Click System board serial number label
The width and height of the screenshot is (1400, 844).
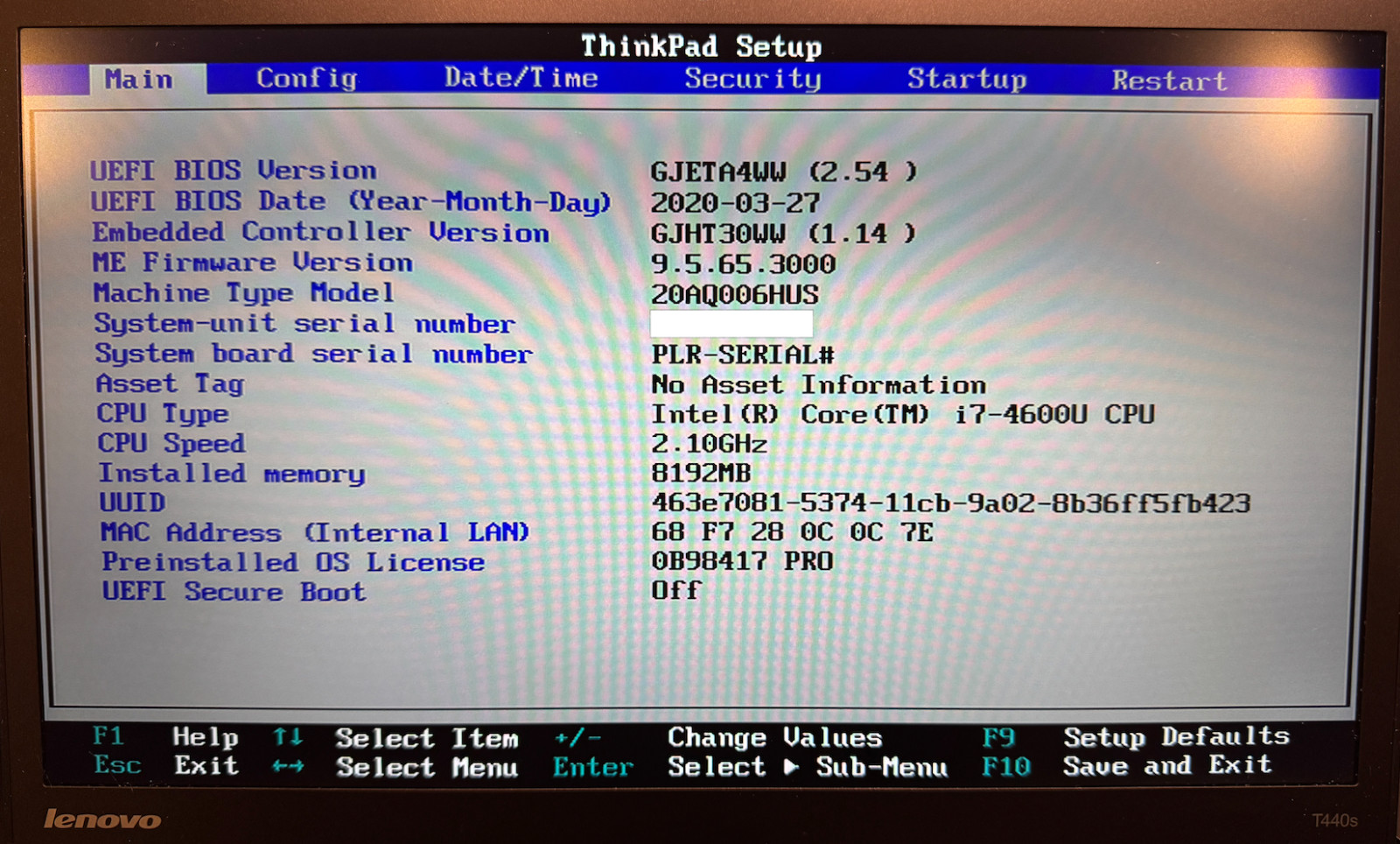pos(313,354)
